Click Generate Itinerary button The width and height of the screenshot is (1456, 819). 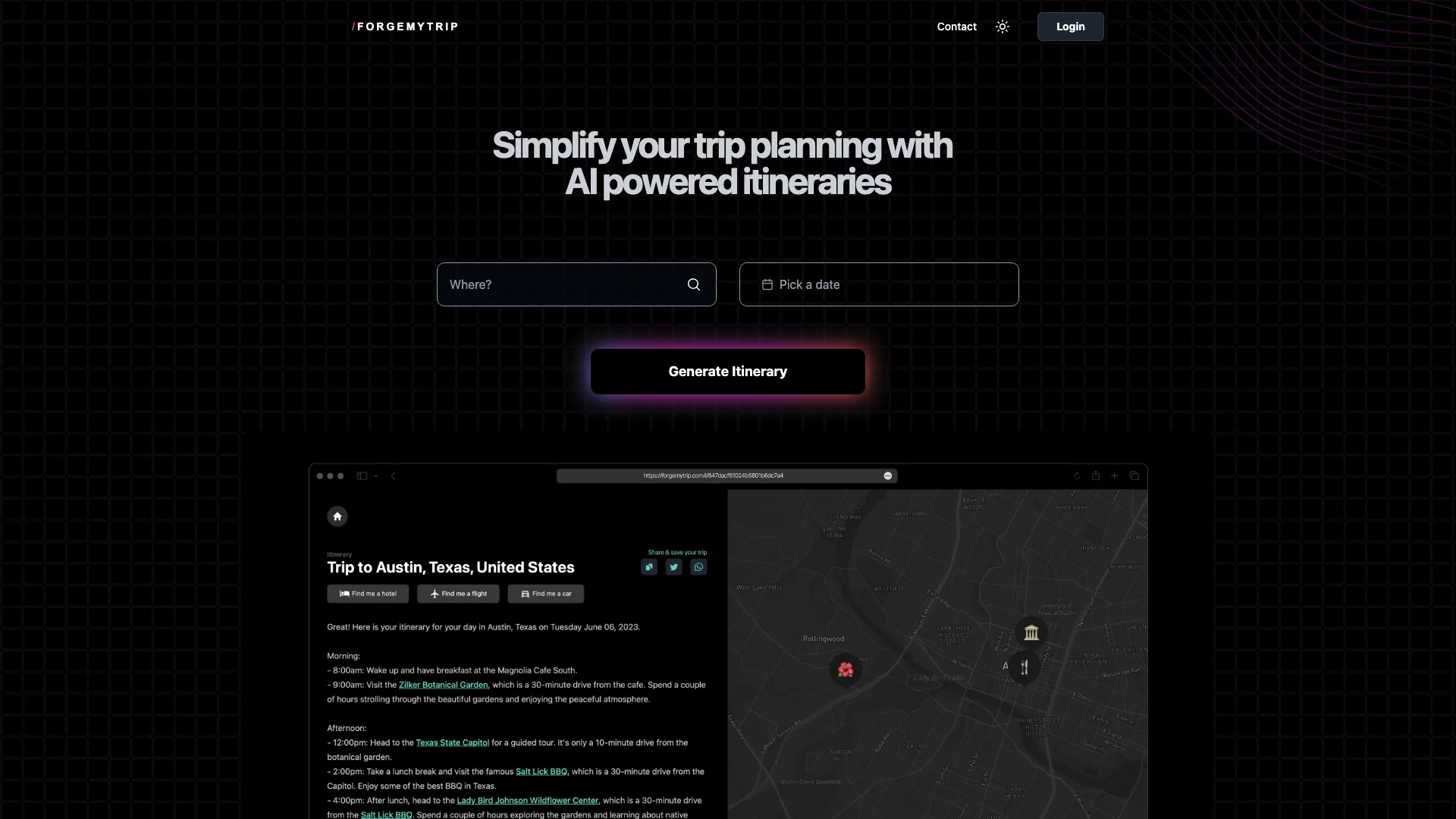[728, 371]
